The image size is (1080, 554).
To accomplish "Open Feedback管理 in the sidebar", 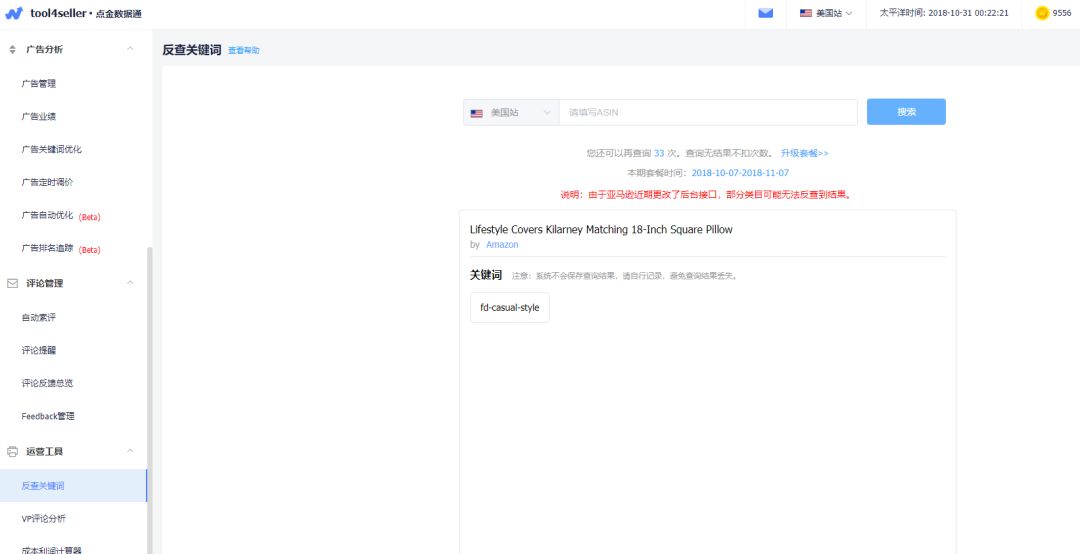I will click(48, 416).
